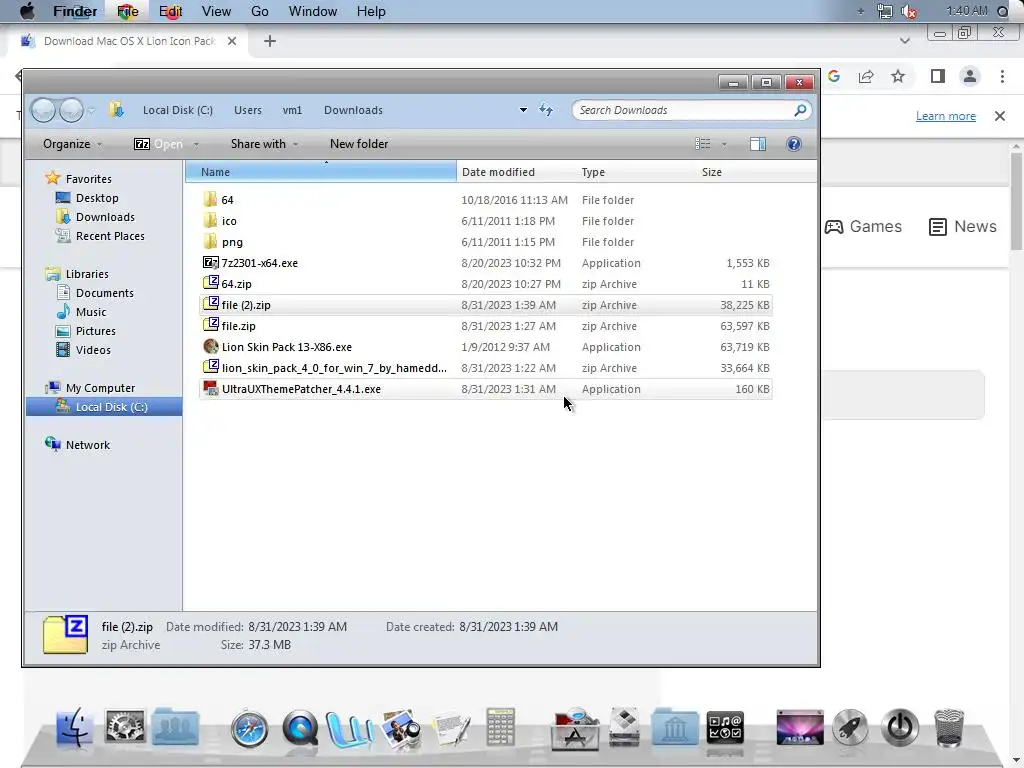The width and height of the screenshot is (1024, 768).
Task: Dismiss the browser notification bar
Action: pos(1000,116)
